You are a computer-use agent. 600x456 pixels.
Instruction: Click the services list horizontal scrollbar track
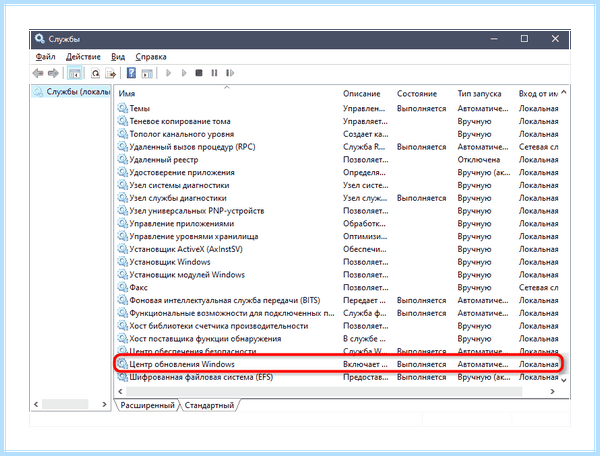[x=324, y=391]
